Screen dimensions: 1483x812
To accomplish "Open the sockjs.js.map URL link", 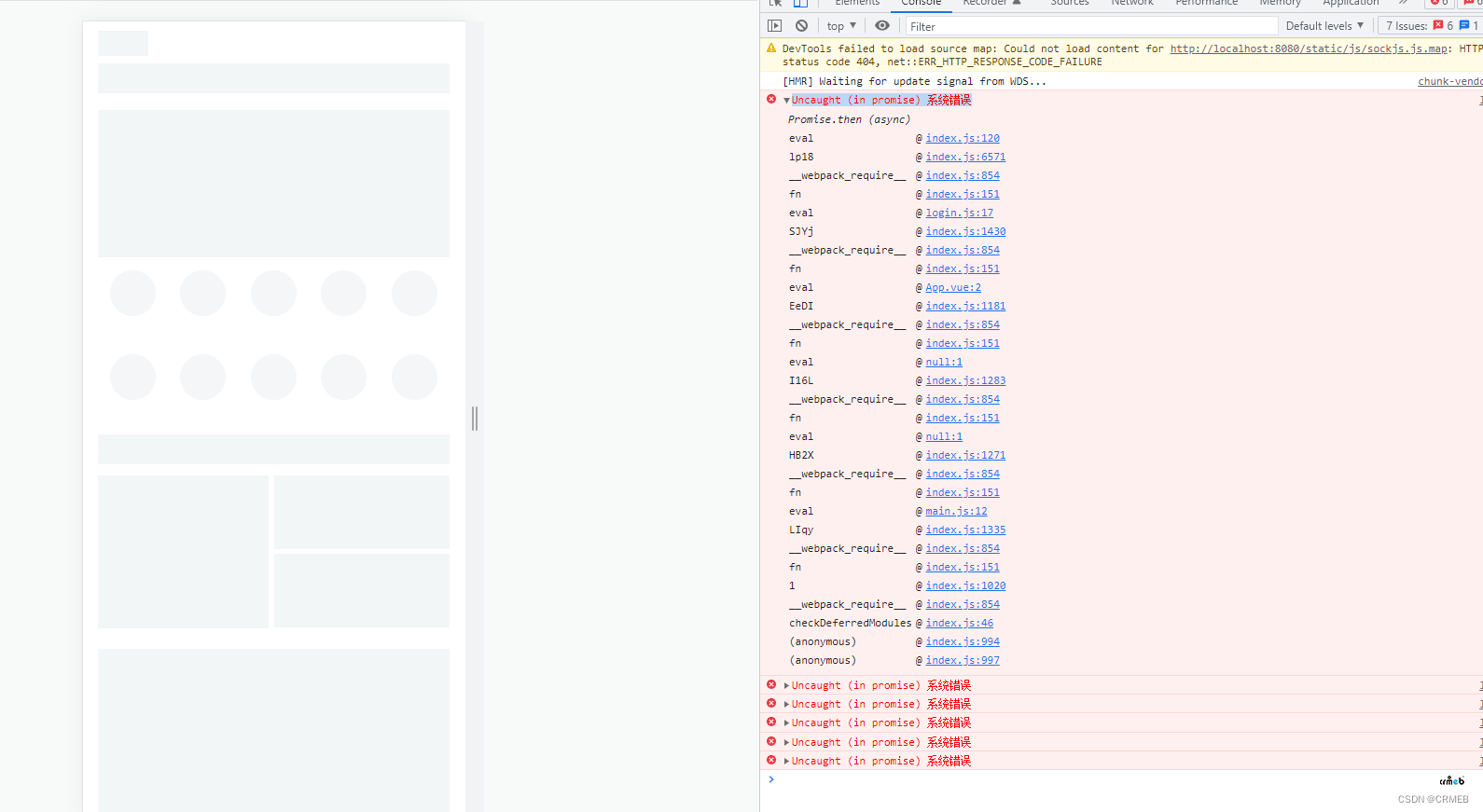I will 1309,48.
